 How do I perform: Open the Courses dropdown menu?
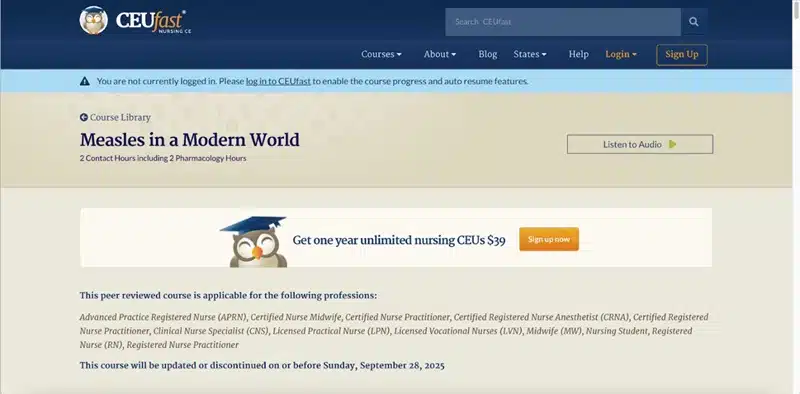click(x=381, y=54)
